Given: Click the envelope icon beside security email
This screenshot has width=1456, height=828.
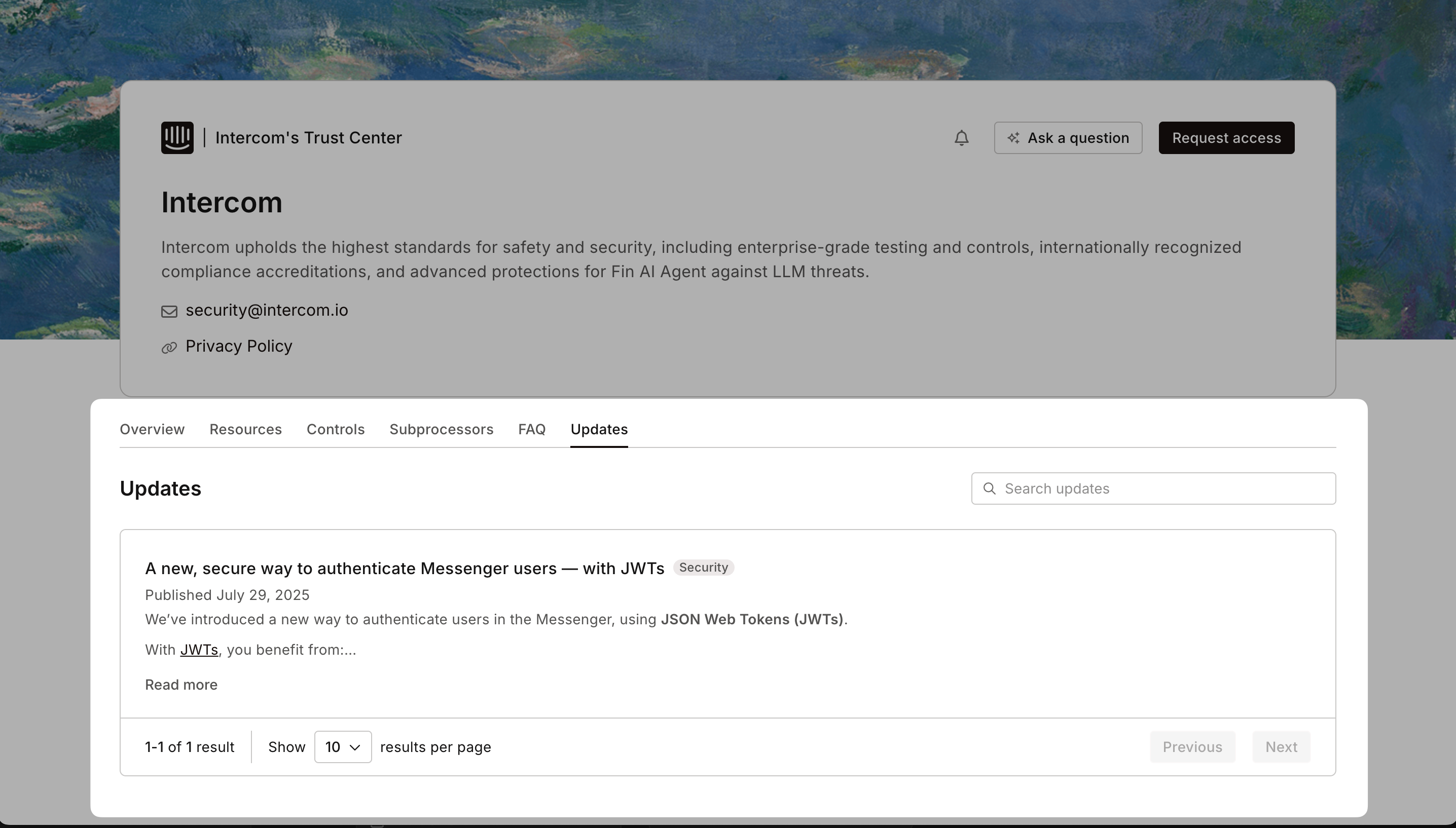Looking at the screenshot, I should [x=169, y=311].
